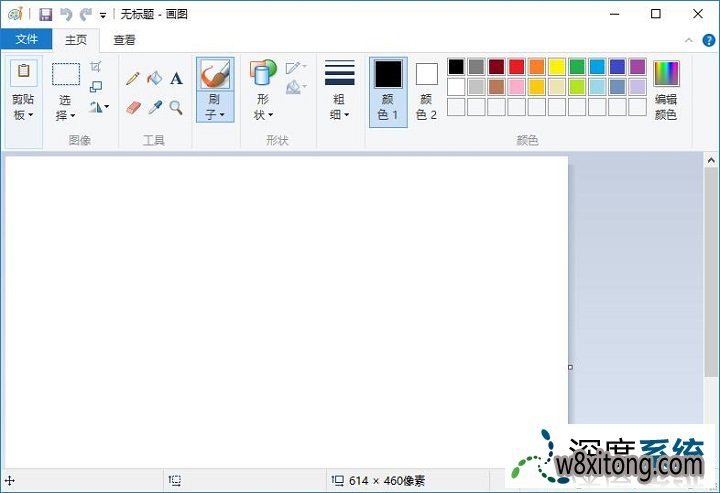Click the rectangular Select button
The width and height of the screenshot is (720, 493).
pyautogui.click(x=66, y=75)
